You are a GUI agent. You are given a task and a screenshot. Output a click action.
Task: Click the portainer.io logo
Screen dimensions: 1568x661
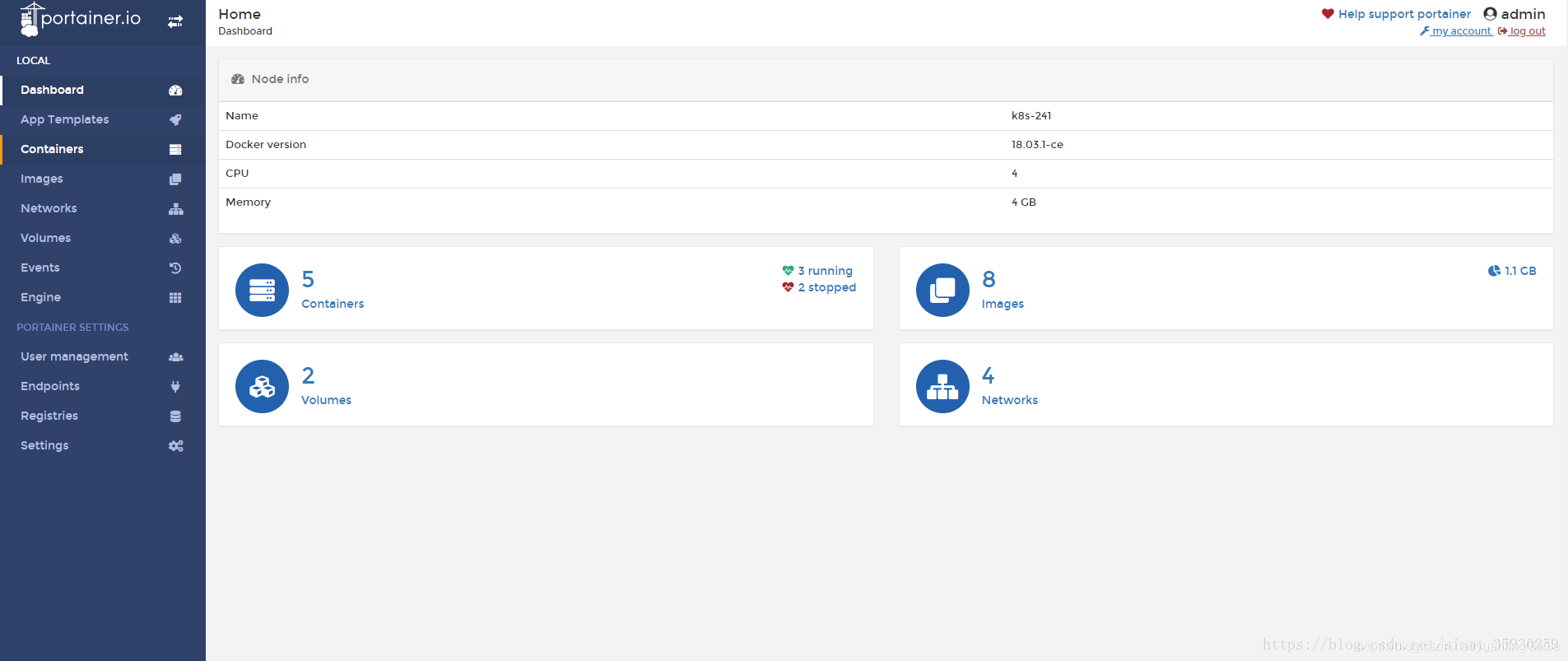click(x=81, y=19)
